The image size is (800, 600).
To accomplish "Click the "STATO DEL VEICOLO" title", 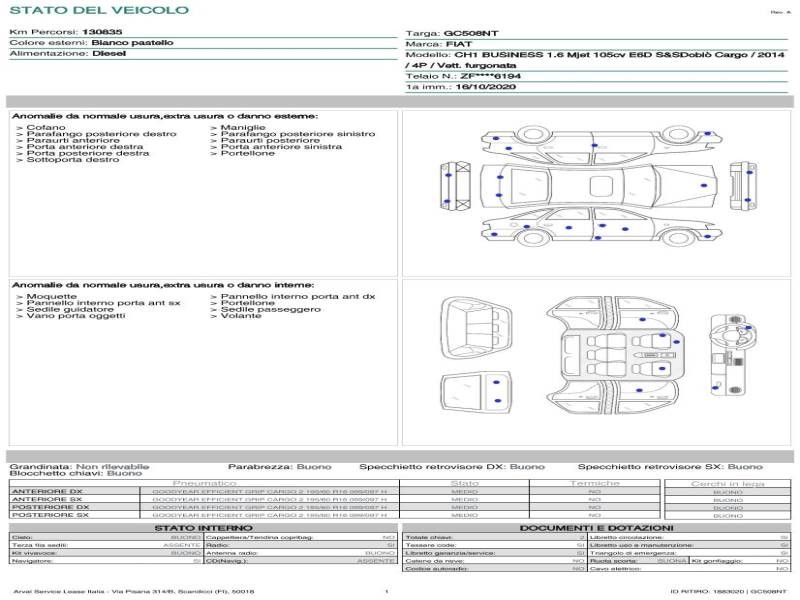I will (x=99, y=10).
